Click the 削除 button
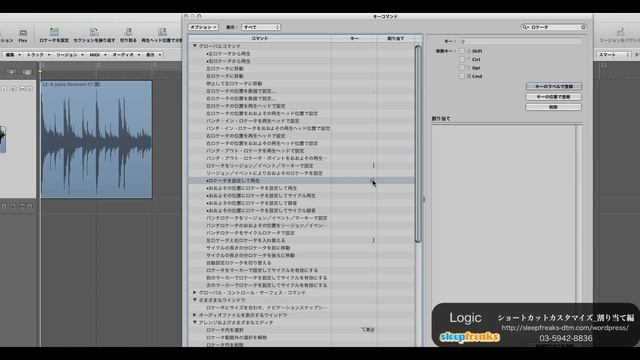640x360 pixels. coord(553,107)
